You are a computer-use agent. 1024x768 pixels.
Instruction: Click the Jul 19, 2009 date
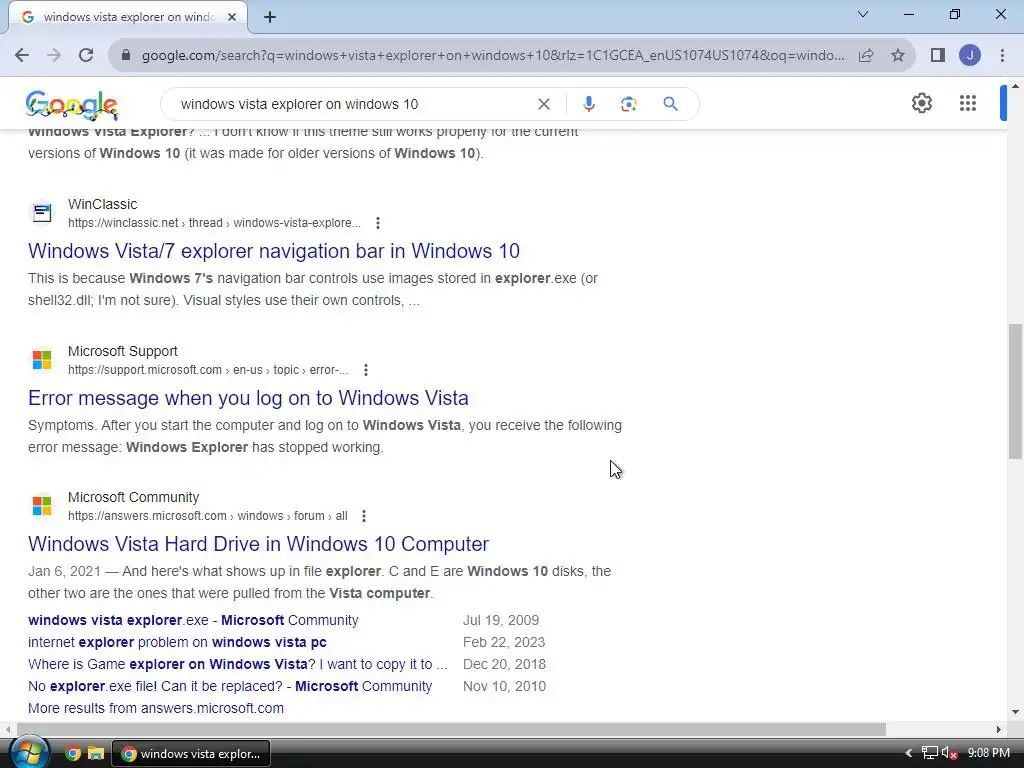(501, 620)
